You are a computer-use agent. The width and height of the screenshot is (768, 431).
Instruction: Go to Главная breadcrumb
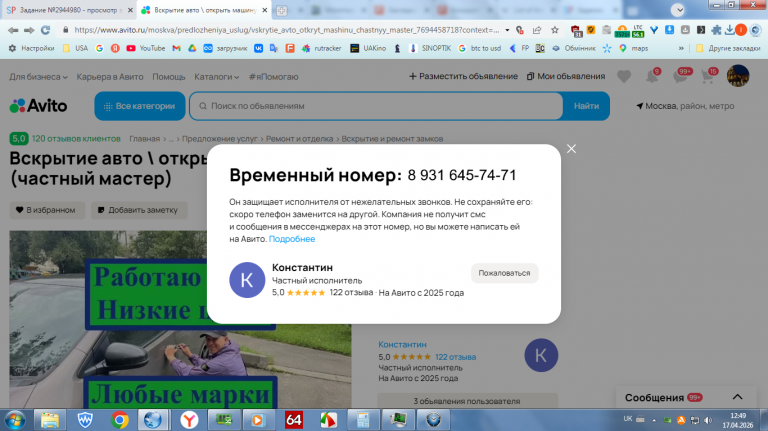144,139
